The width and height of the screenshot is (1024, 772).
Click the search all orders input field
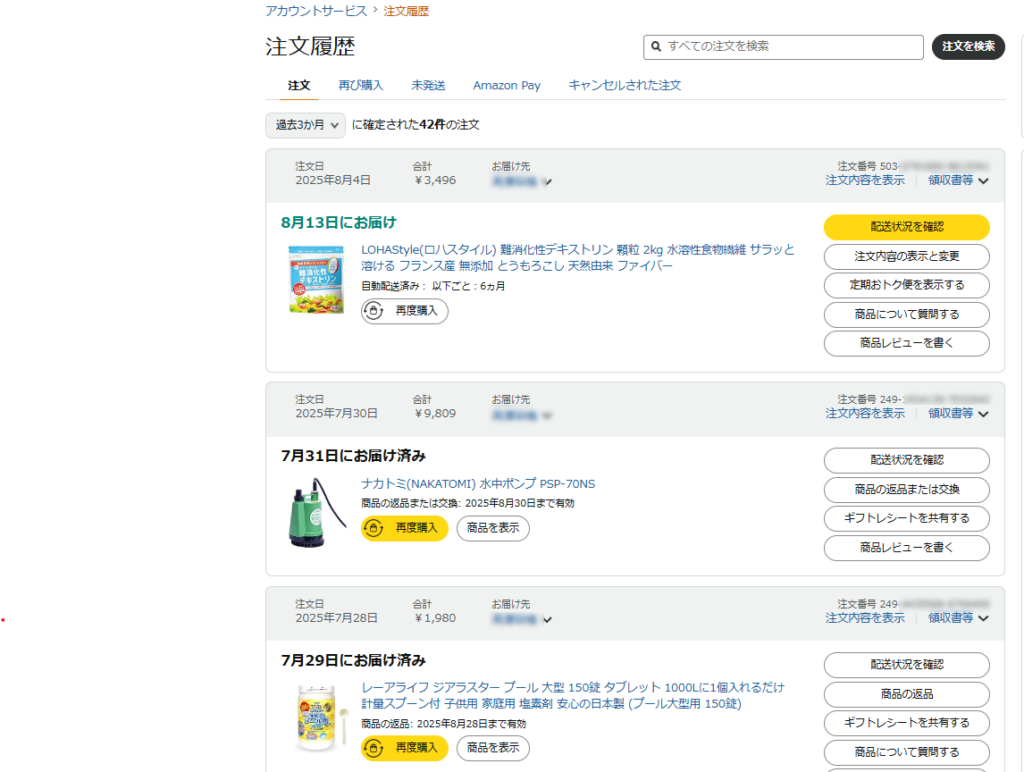point(783,47)
